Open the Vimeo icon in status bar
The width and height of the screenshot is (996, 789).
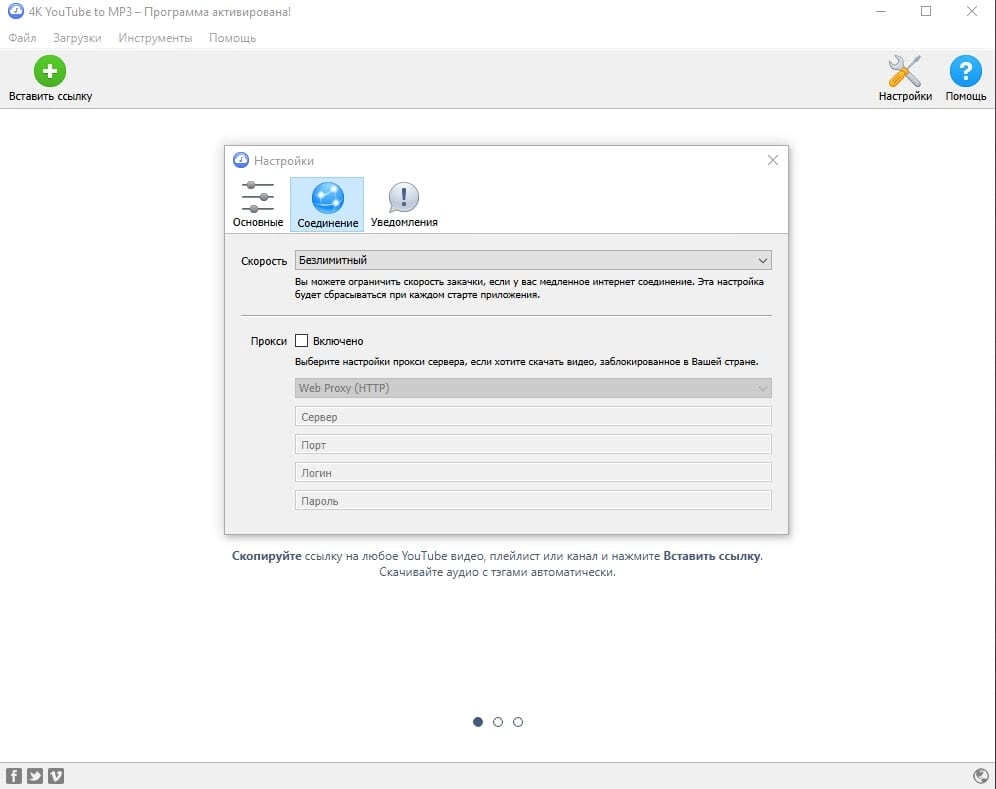[56, 776]
